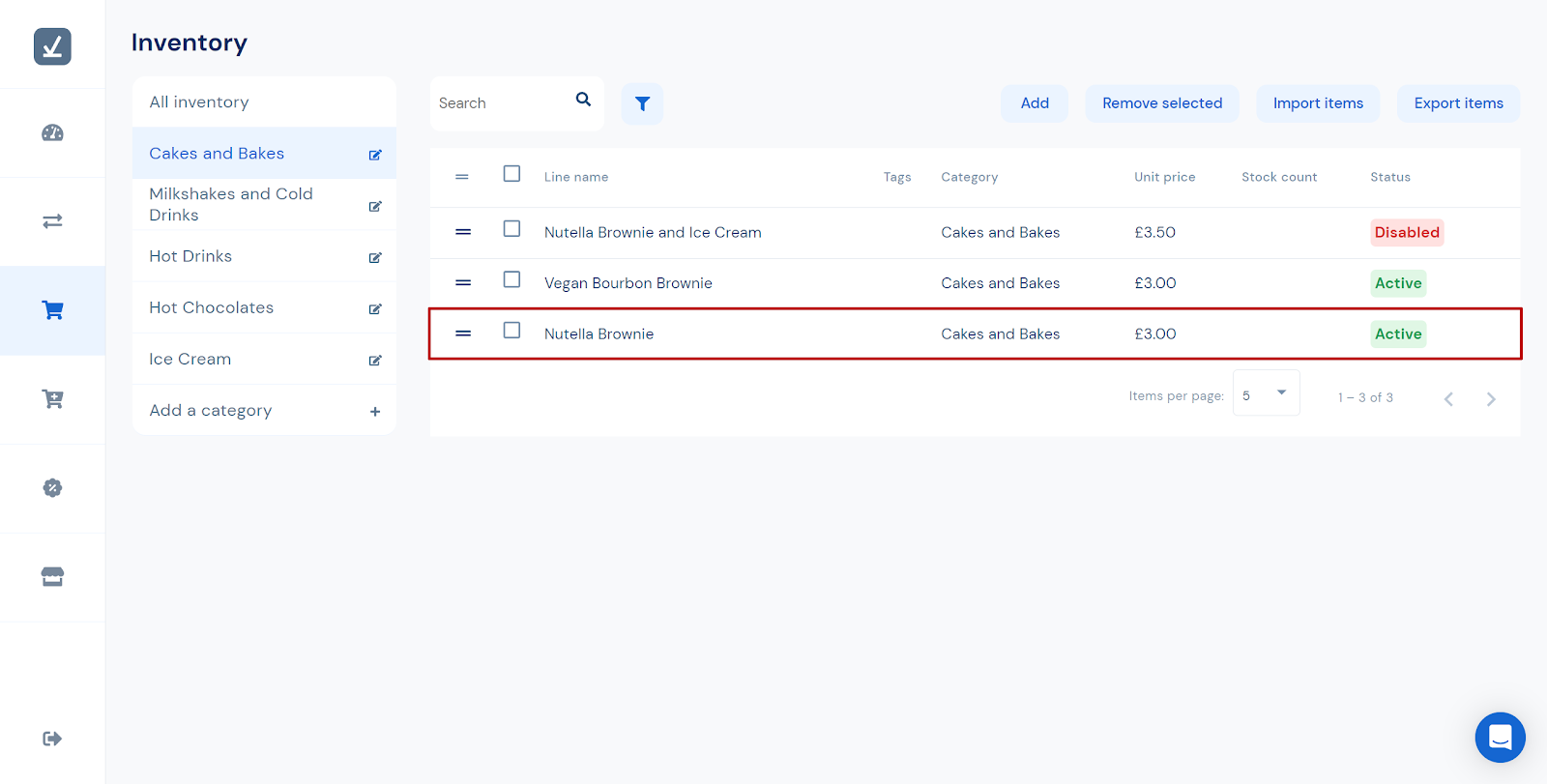Screen dimensions: 1547x784
Task: Open the storefront icon in sidebar
Action: click(52, 577)
